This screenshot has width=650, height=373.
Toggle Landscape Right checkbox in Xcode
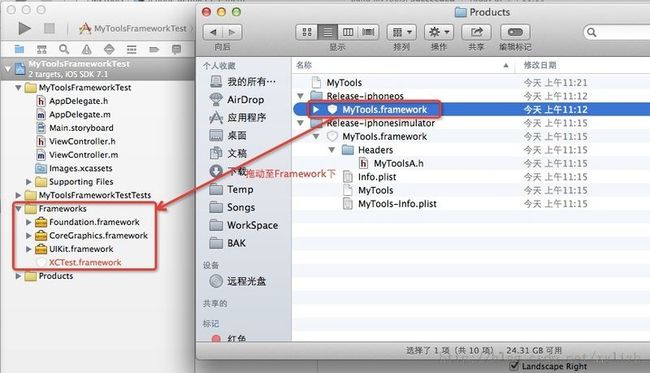tap(514, 366)
